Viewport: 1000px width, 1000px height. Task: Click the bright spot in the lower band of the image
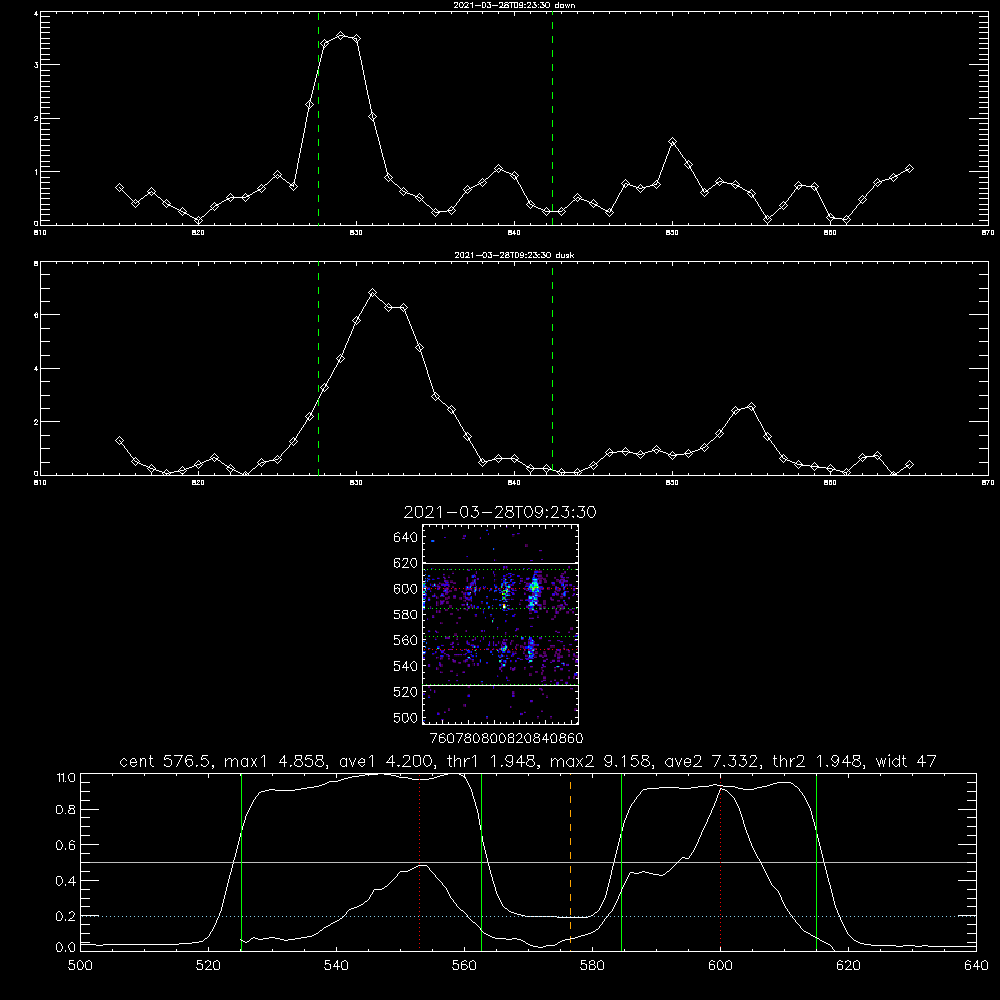pos(529,649)
